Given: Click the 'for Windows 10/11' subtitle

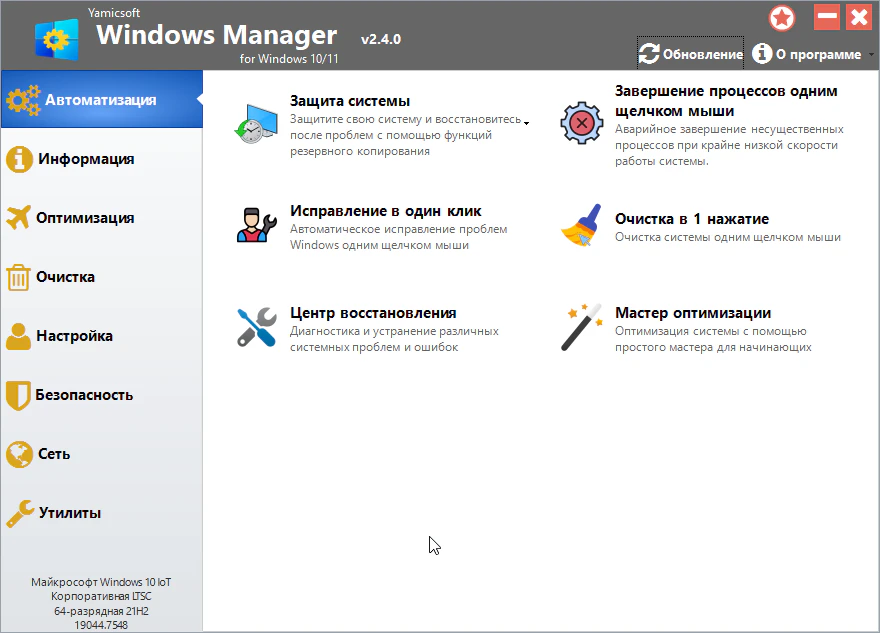Looking at the screenshot, I should [289, 59].
